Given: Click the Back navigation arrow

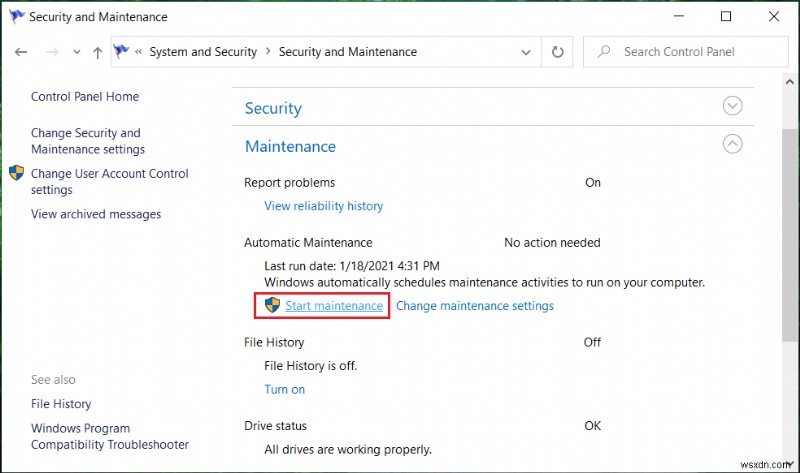Looking at the screenshot, I should point(22,52).
